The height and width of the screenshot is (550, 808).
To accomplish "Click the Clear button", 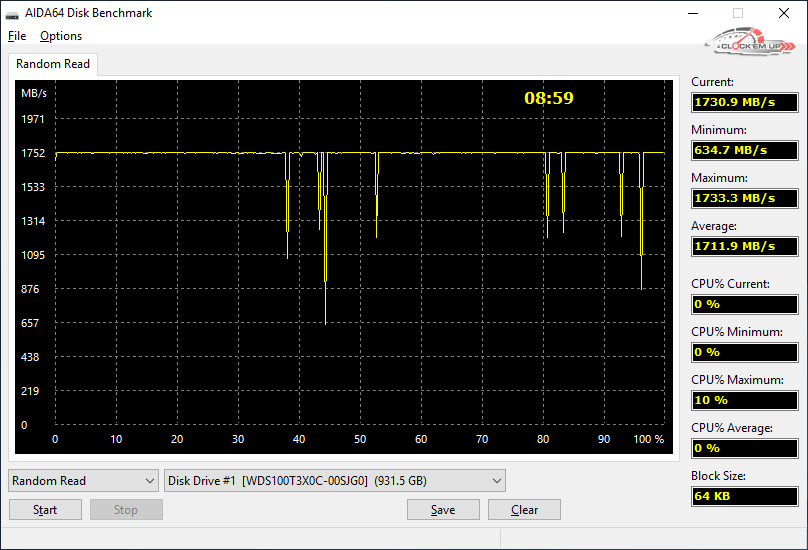I will [x=524, y=510].
